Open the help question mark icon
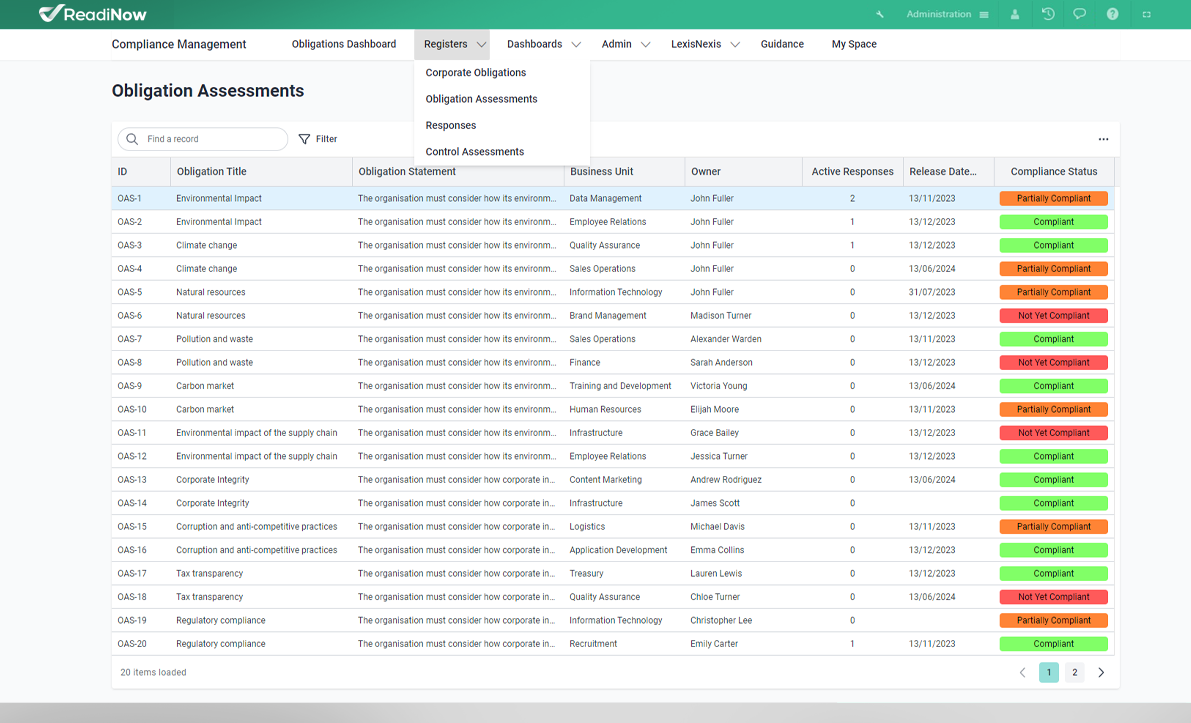This screenshot has width=1191, height=723. tap(1112, 15)
